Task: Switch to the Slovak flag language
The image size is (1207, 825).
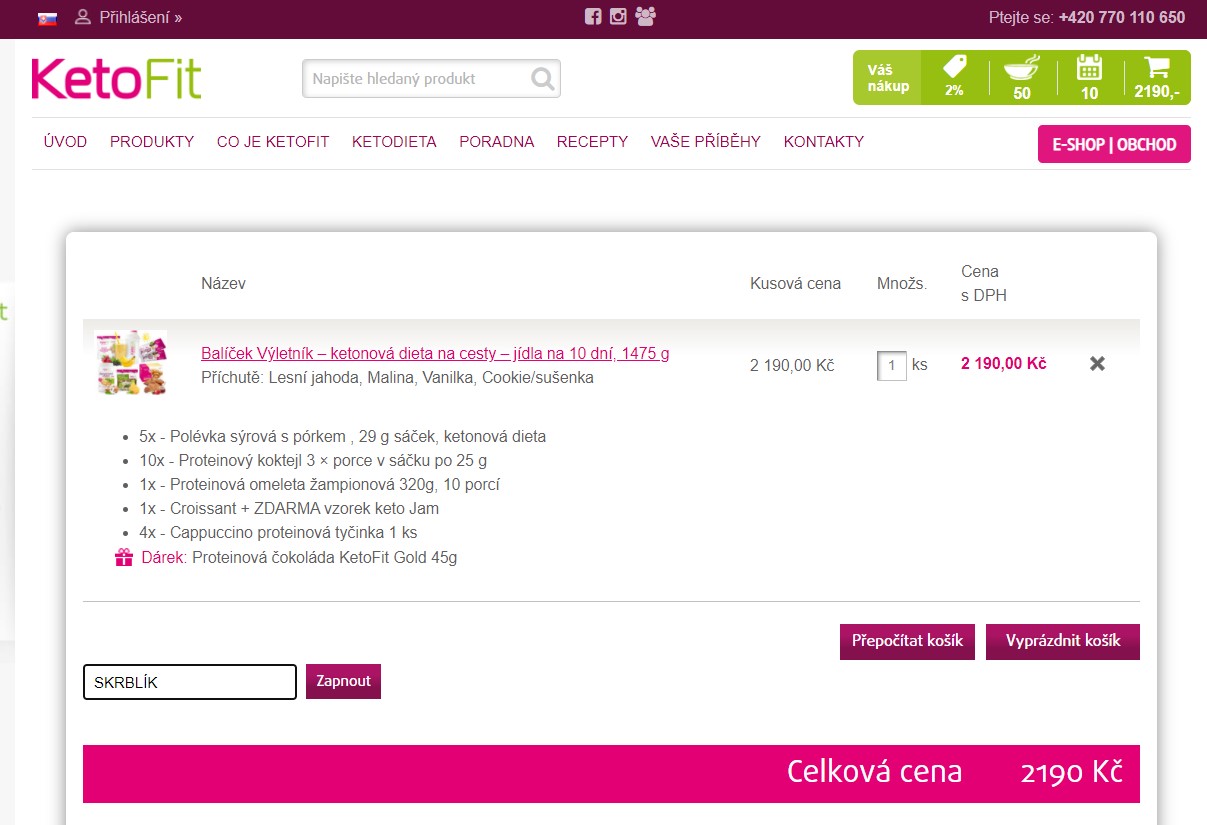Action: click(47, 18)
